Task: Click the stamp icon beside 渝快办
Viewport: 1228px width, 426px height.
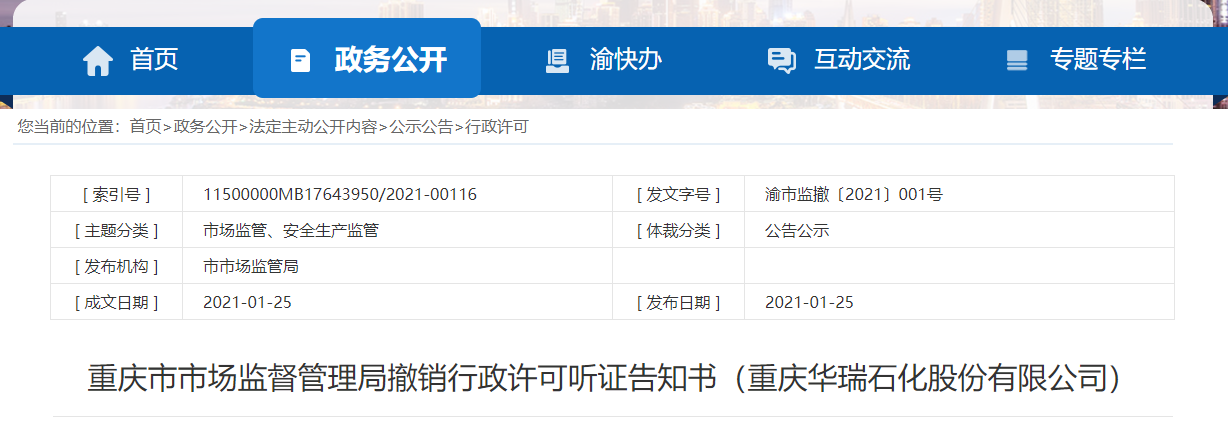Action: click(x=557, y=61)
